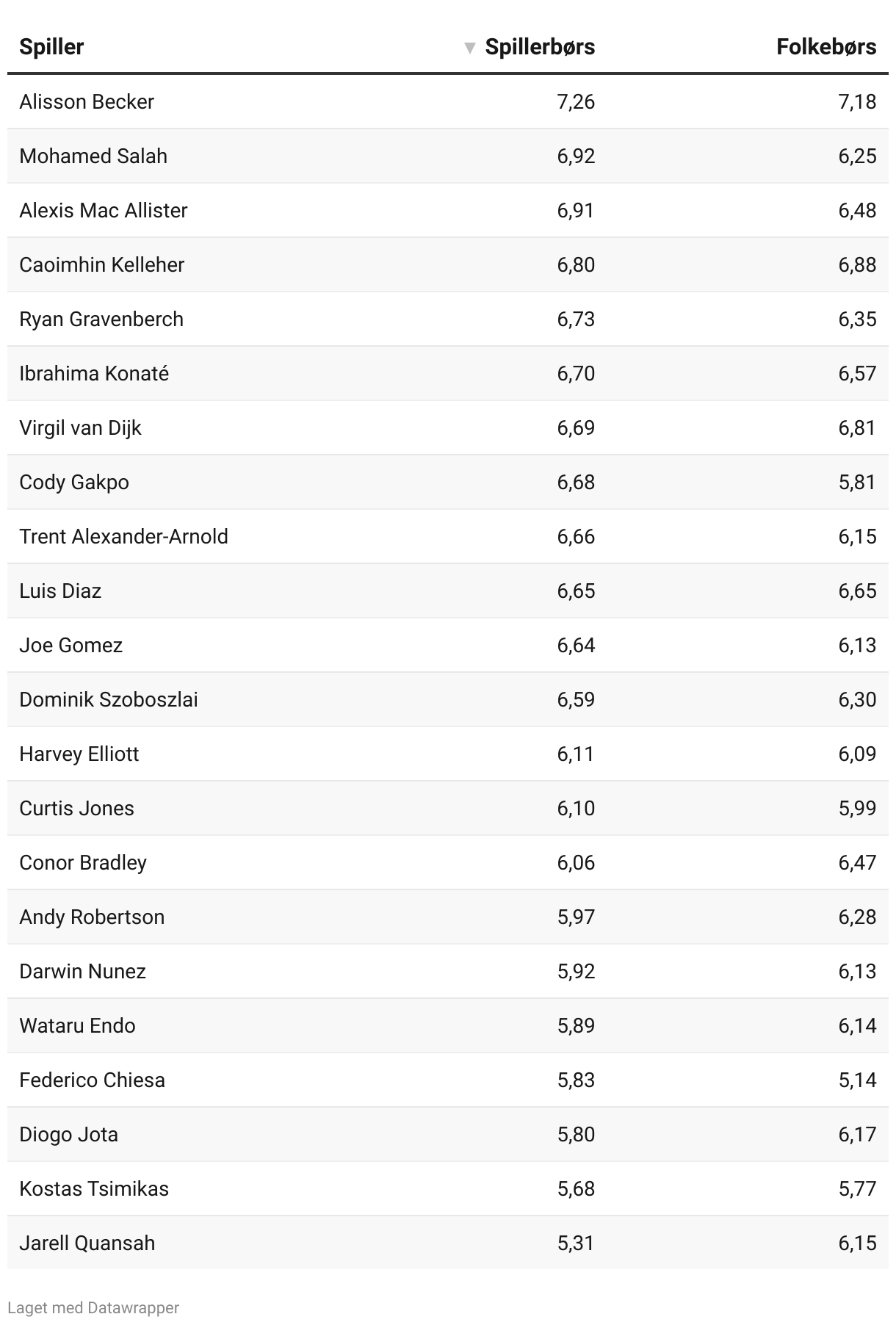Select the Trent Alexander-Arnold row
Image resolution: width=896 pixels, height=1325 pixels.
[448, 536]
